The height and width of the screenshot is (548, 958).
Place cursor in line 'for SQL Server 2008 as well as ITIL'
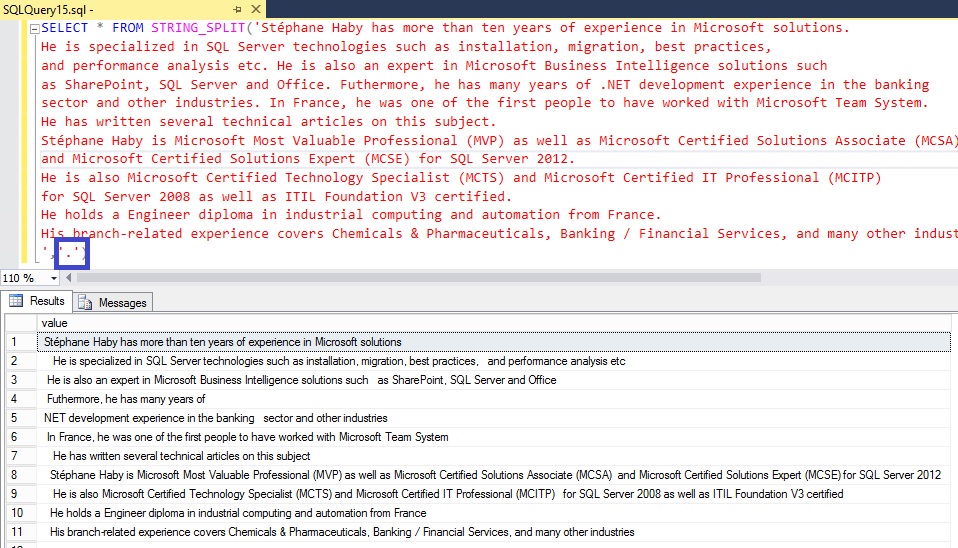click(276, 197)
